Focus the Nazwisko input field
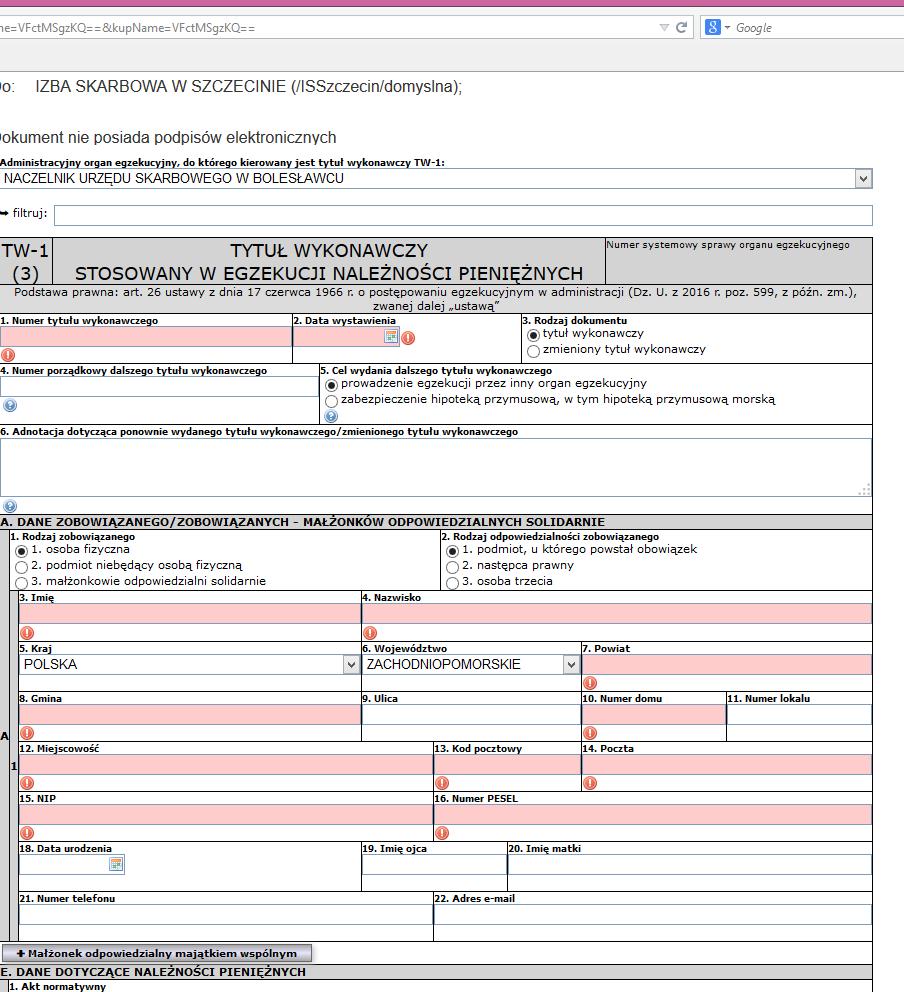 click(x=617, y=614)
